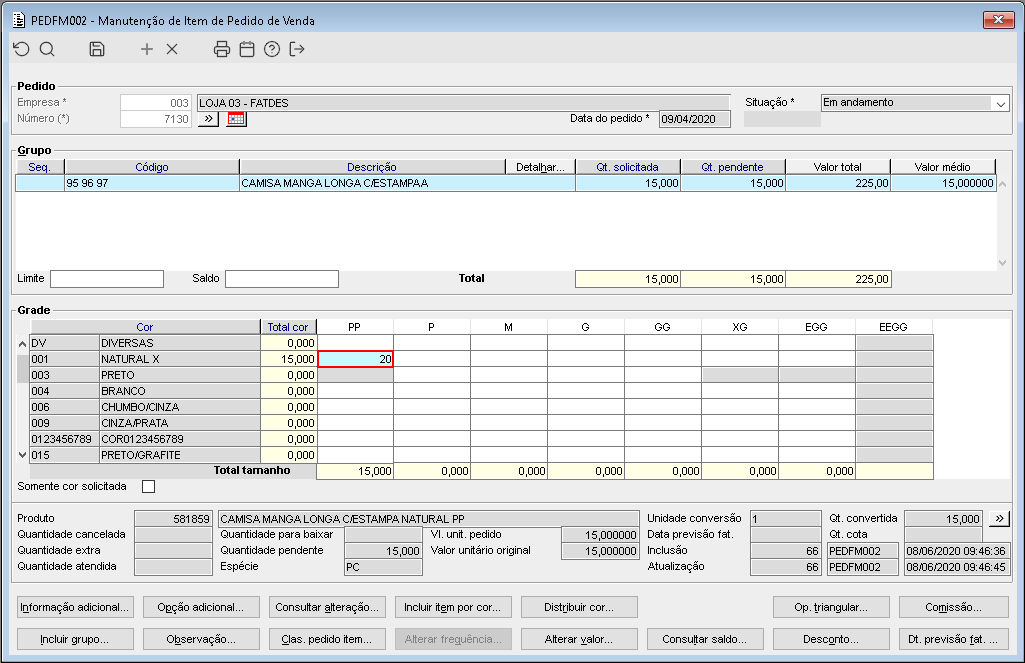Click the exit door toolbar icon
The height and width of the screenshot is (663, 1025).
click(x=297, y=49)
